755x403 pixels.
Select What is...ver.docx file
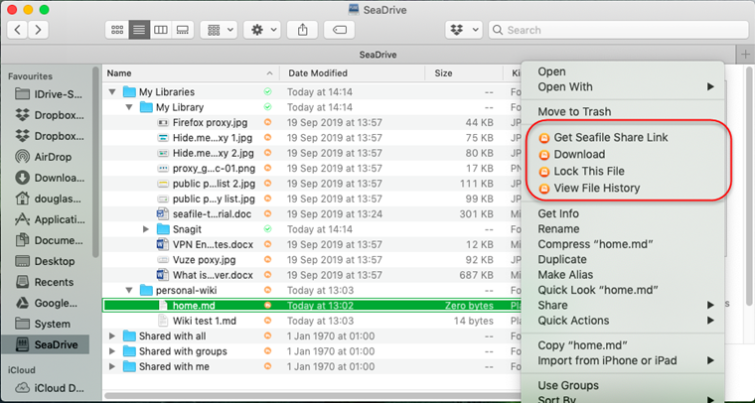click(x=213, y=275)
